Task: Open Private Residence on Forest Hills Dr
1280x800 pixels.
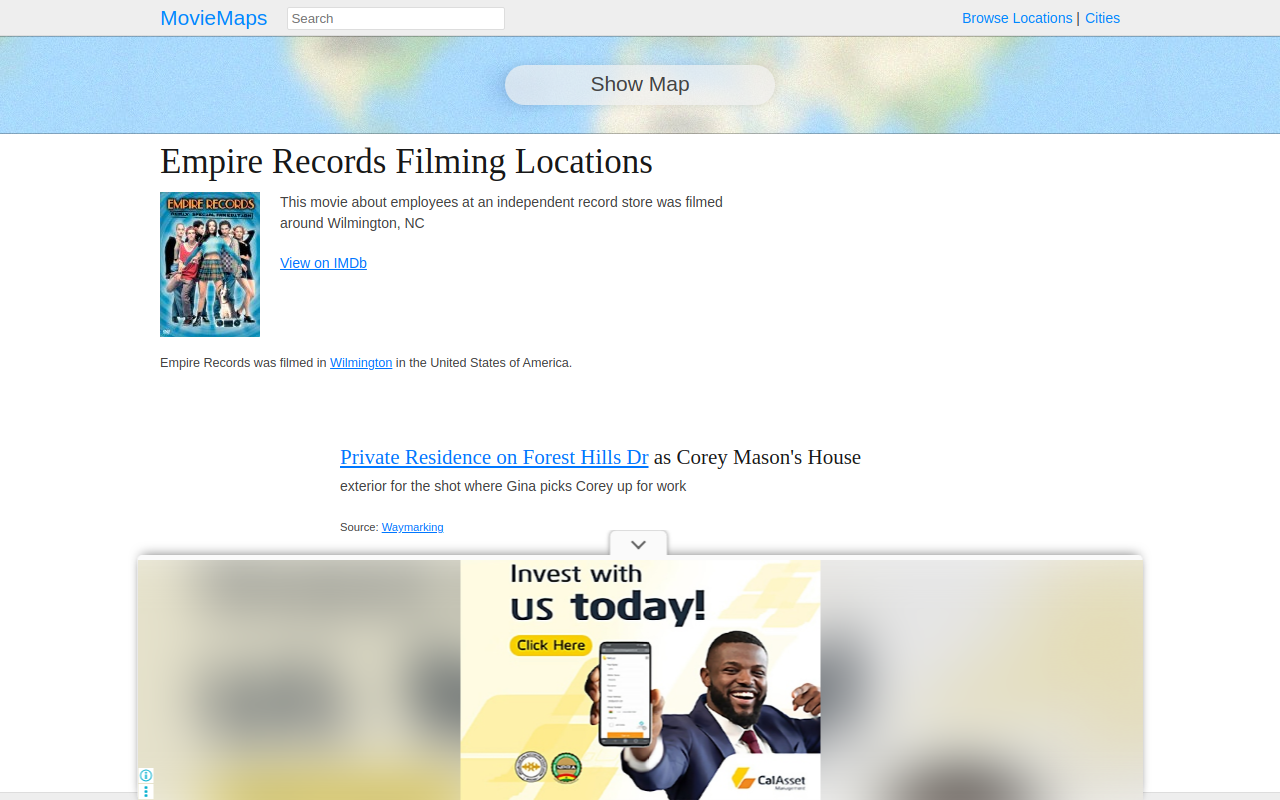Action: pyautogui.click(x=494, y=457)
